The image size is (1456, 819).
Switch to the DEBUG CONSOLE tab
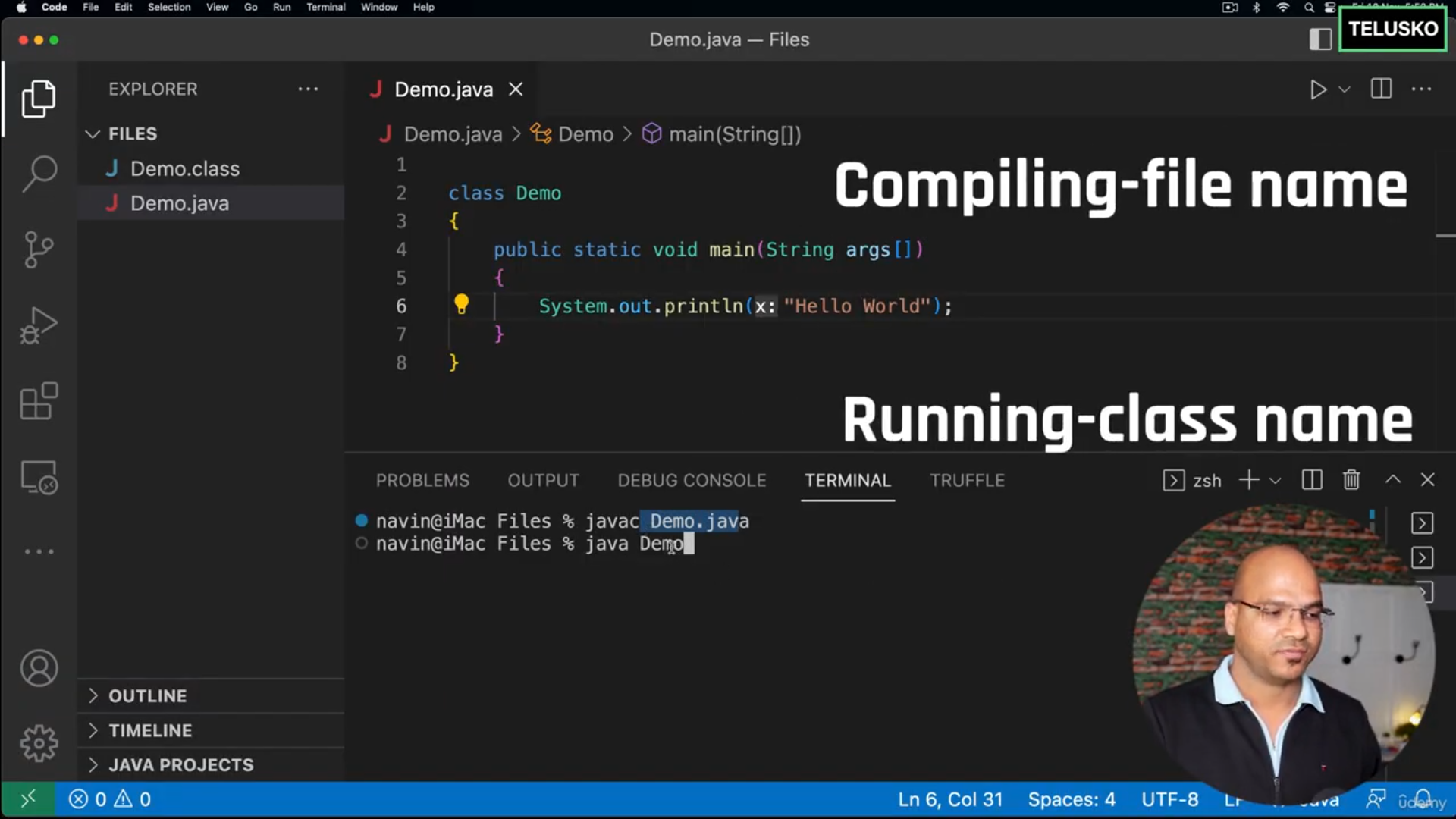pos(692,480)
